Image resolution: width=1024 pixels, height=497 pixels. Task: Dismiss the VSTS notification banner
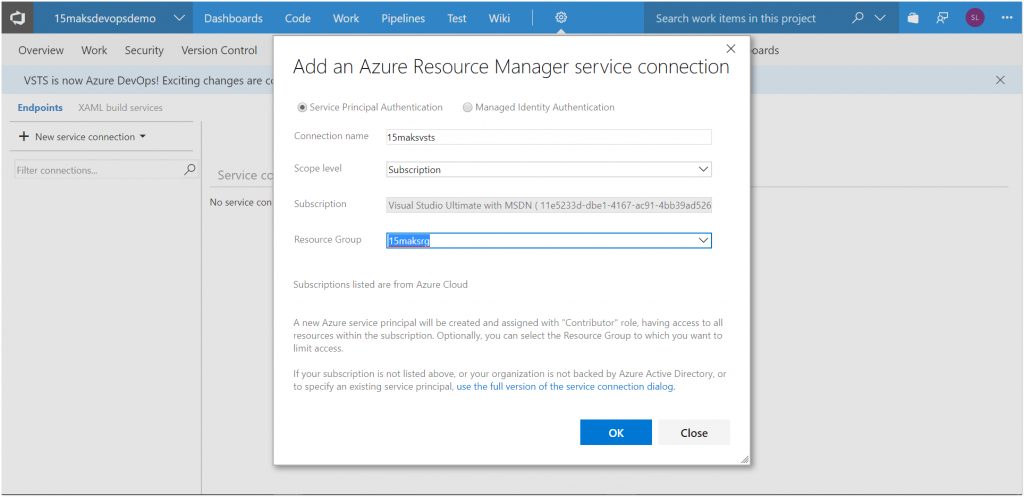point(1000,80)
